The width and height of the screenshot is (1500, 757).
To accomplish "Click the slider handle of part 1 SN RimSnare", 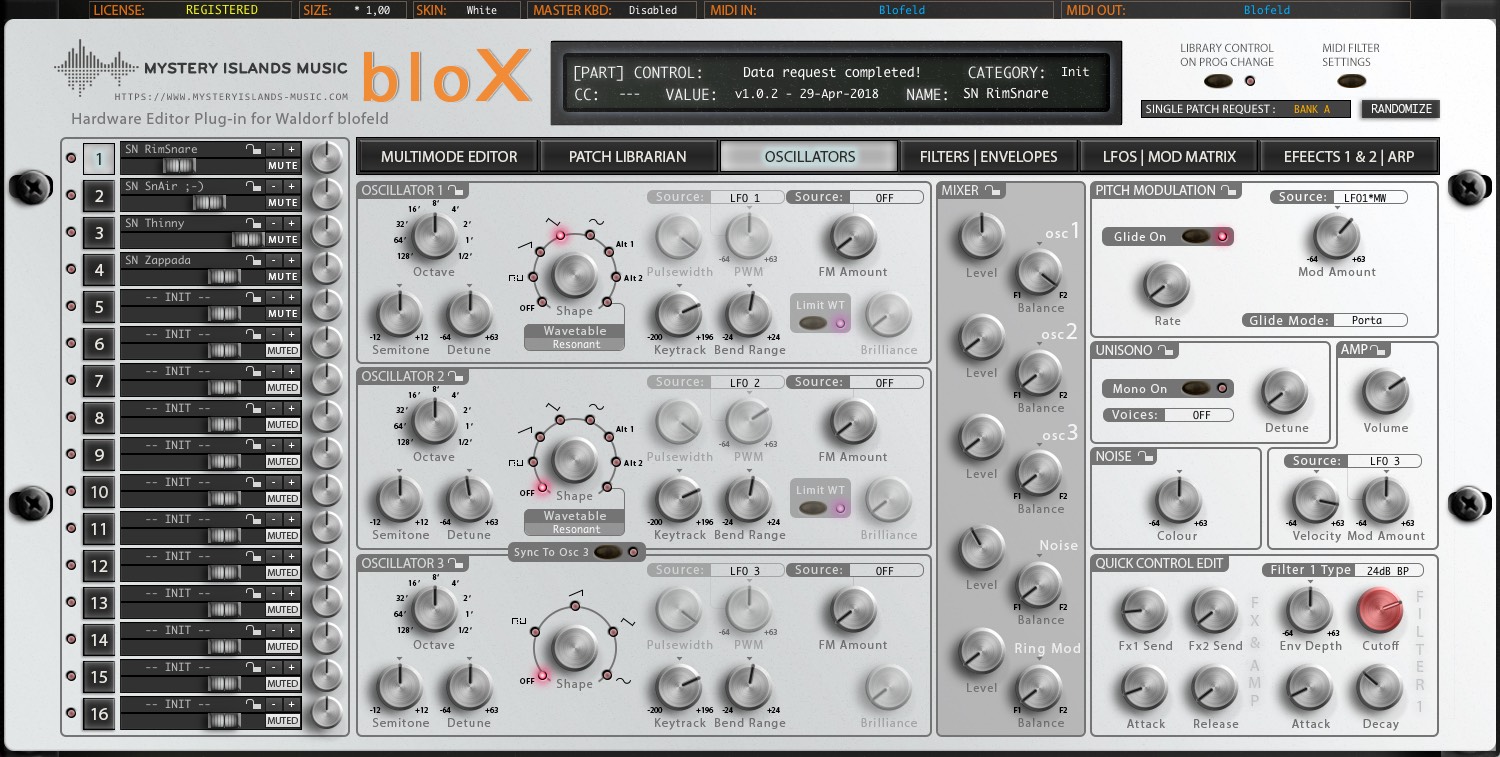I will click(181, 166).
